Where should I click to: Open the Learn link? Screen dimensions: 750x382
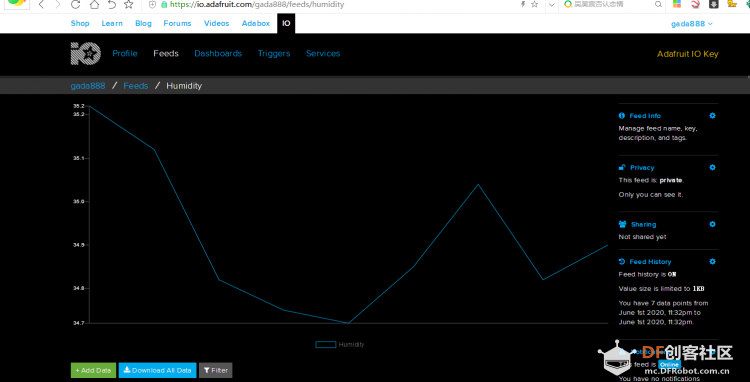point(112,23)
